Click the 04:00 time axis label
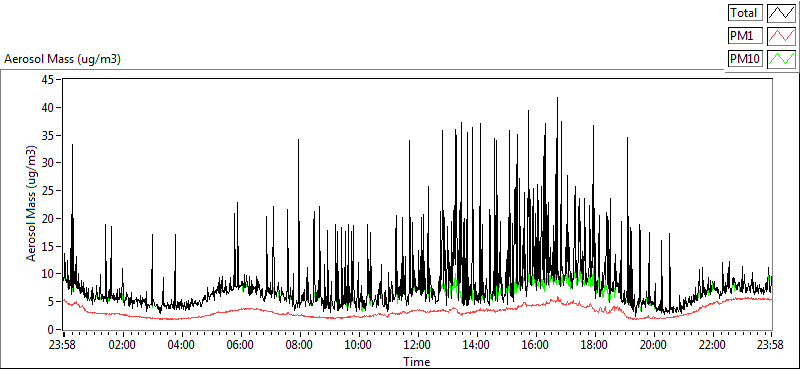Image resolution: width=800 pixels, height=369 pixels. (x=182, y=345)
